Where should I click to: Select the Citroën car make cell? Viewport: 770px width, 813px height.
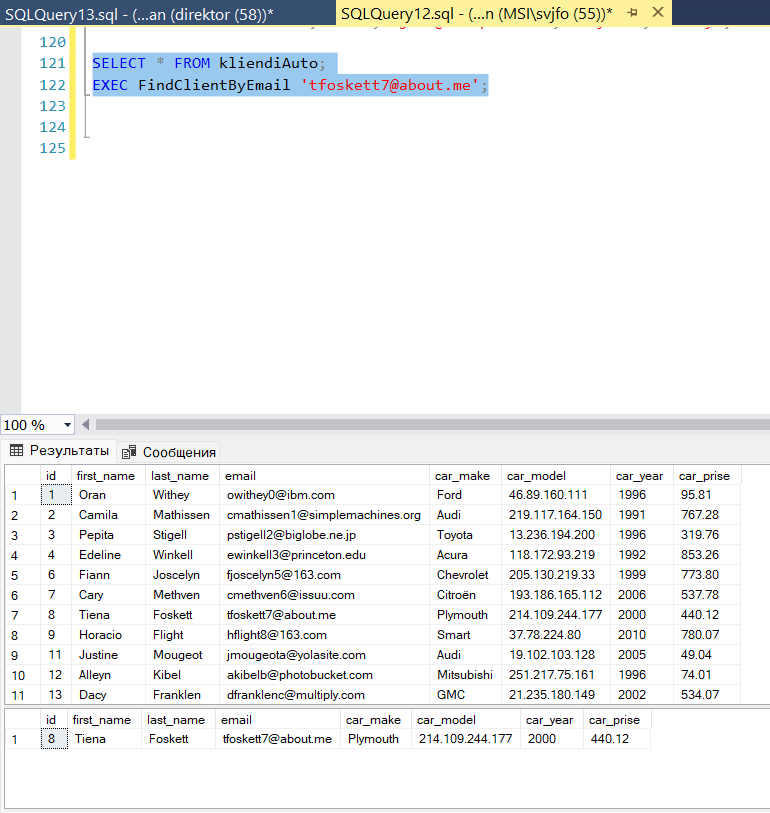(x=465, y=595)
